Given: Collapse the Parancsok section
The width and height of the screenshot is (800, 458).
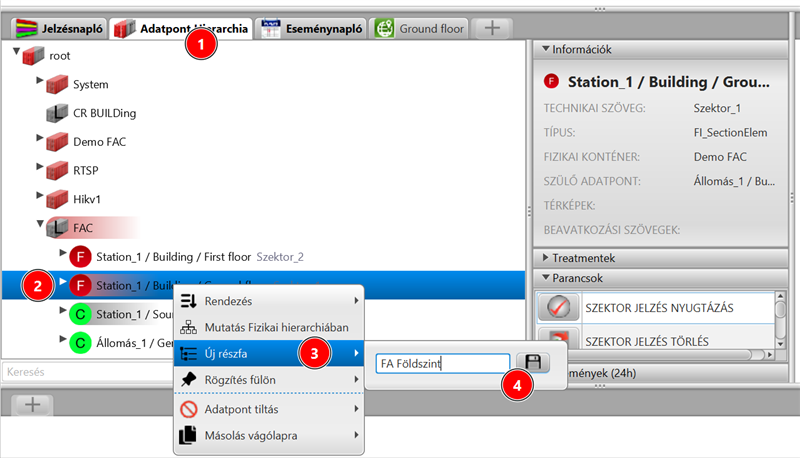Looking at the screenshot, I should click(546, 277).
